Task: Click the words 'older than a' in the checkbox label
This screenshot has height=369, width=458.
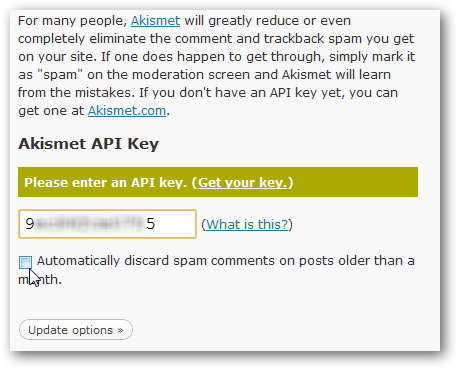Action: (376, 261)
